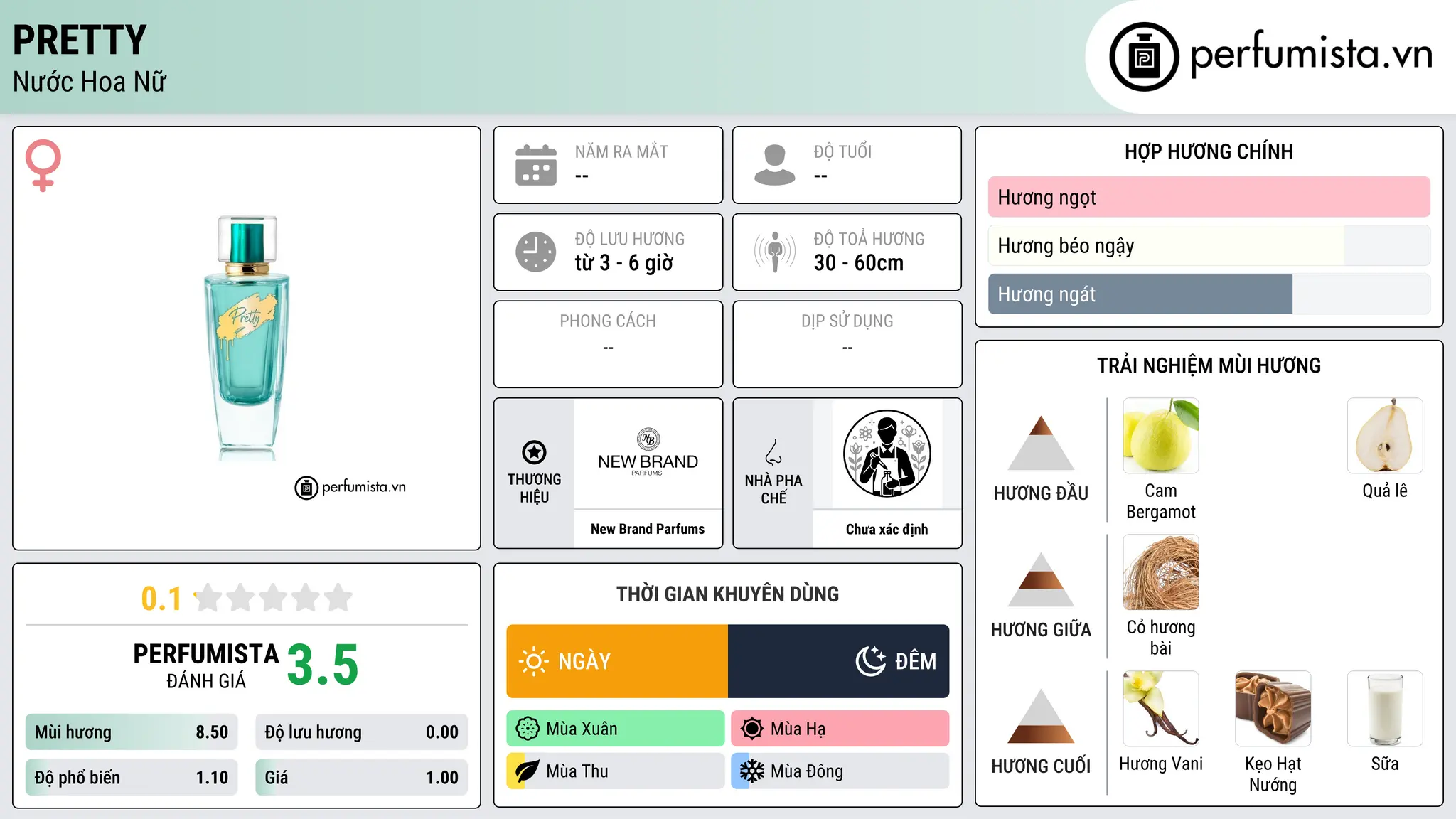
Task: Click the perfumista.vn logo icon in header
Action: tap(1144, 57)
